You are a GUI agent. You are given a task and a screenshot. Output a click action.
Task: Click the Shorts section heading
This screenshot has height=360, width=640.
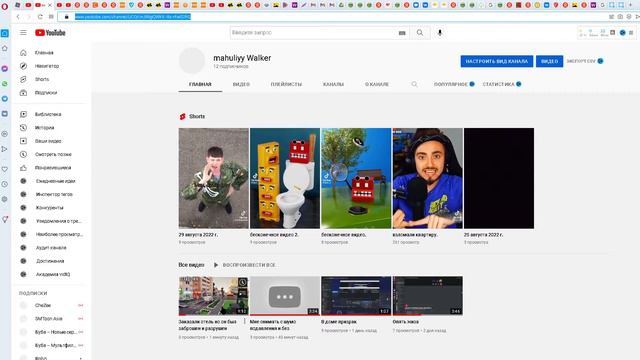pyautogui.click(x=197, y=116)
